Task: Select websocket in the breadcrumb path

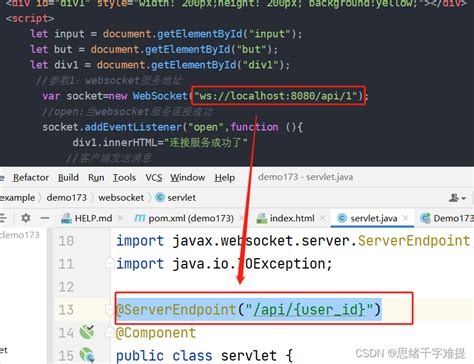Action: (x=121, y=198)
